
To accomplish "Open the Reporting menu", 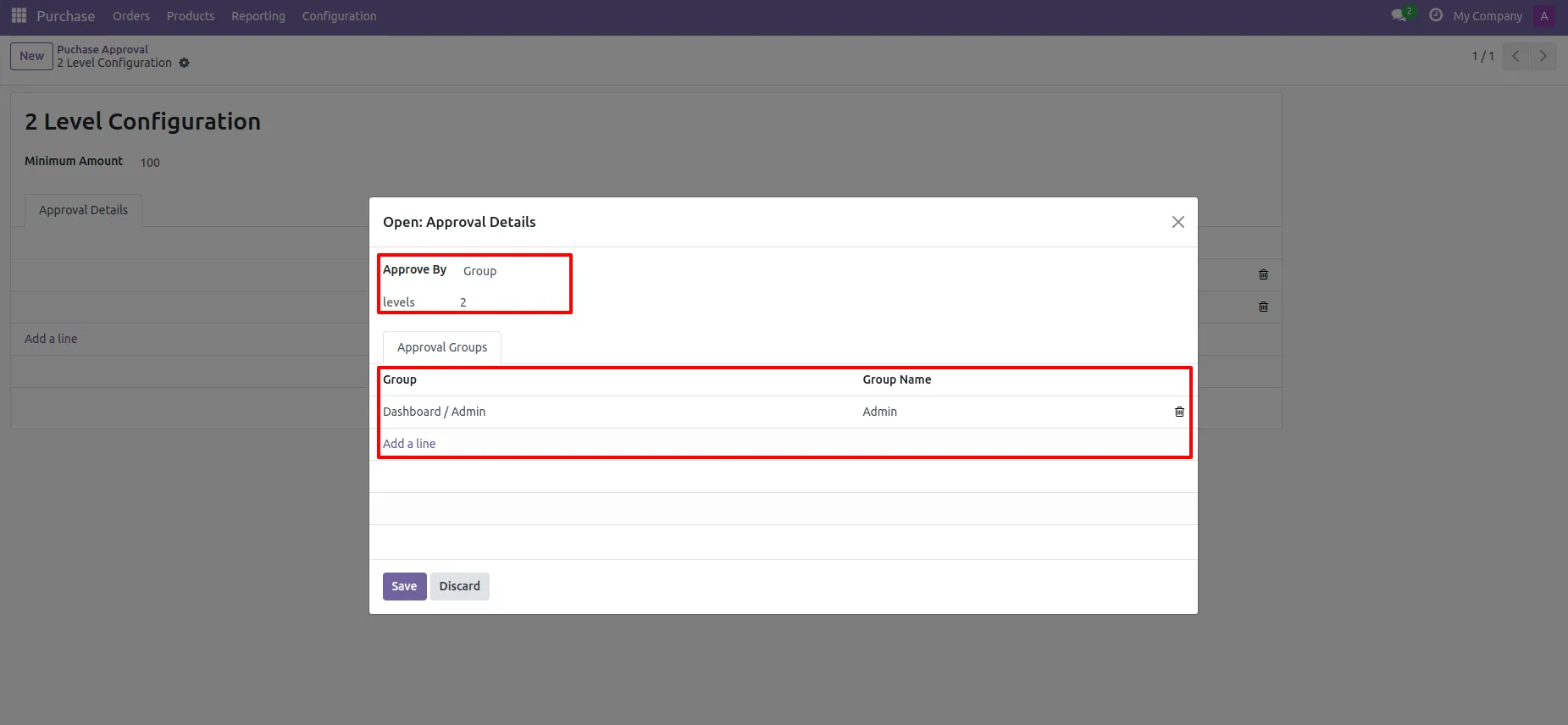I will click(x=258, y=16).
